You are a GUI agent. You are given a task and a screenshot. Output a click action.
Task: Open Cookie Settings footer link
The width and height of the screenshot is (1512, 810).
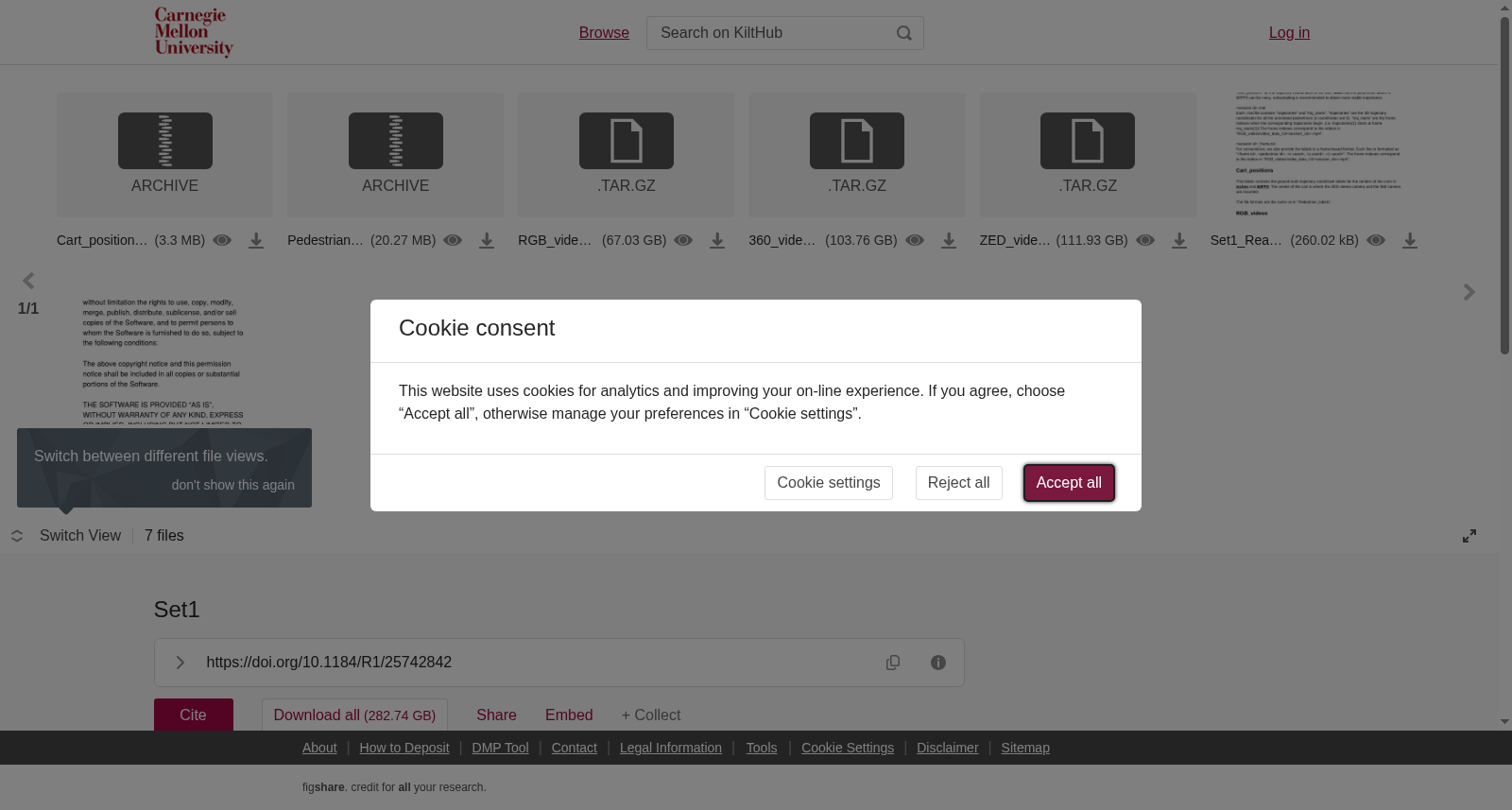(848, 748)
